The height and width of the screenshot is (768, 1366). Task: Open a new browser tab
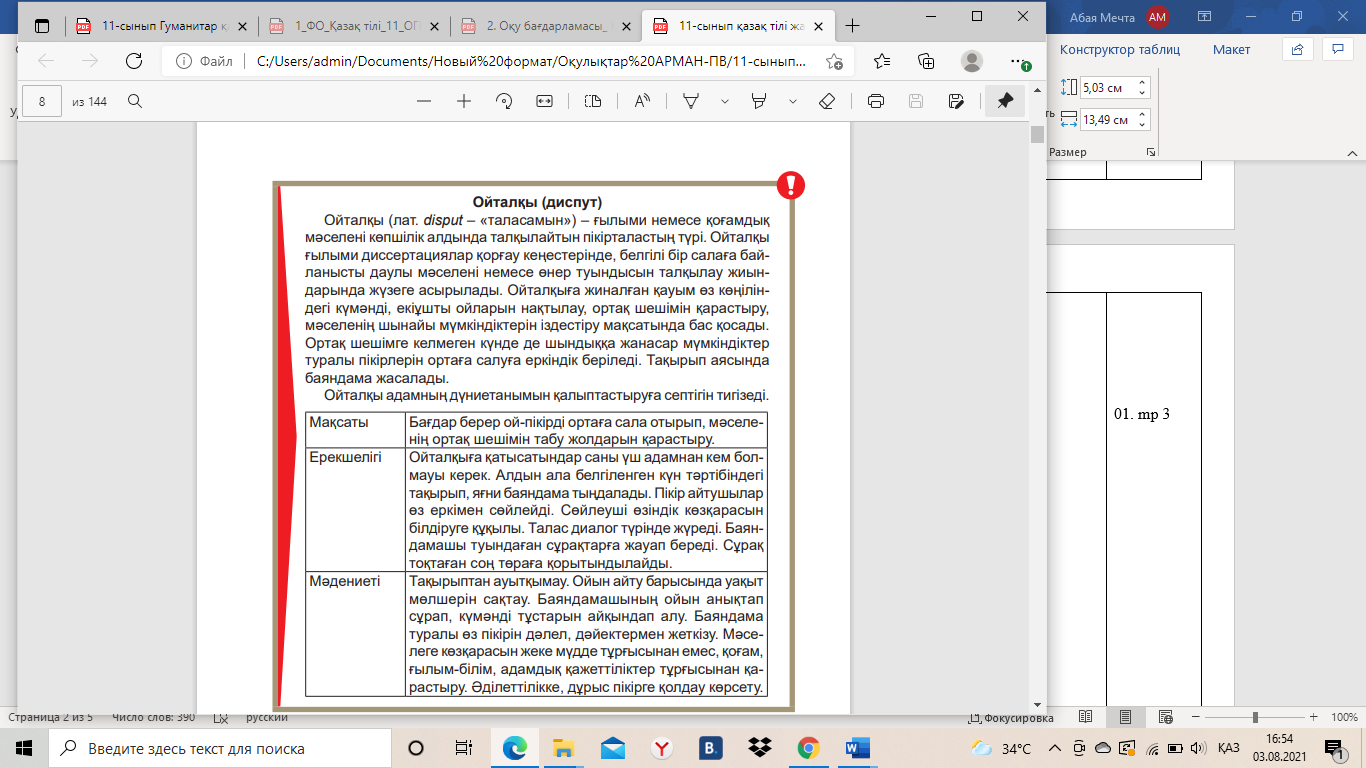(852, 26)
